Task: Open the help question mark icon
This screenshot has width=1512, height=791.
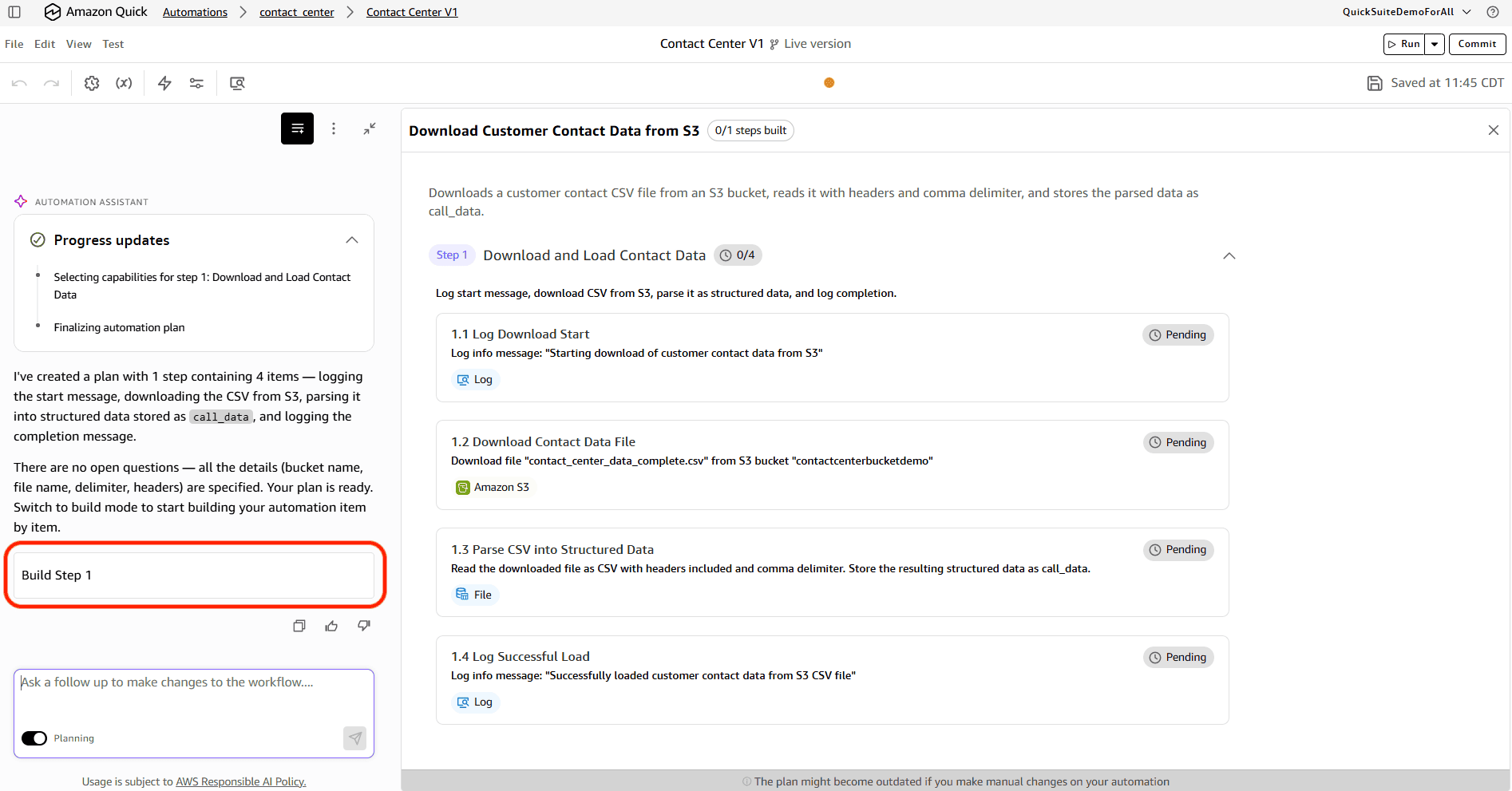Action: pos(1493,12)
